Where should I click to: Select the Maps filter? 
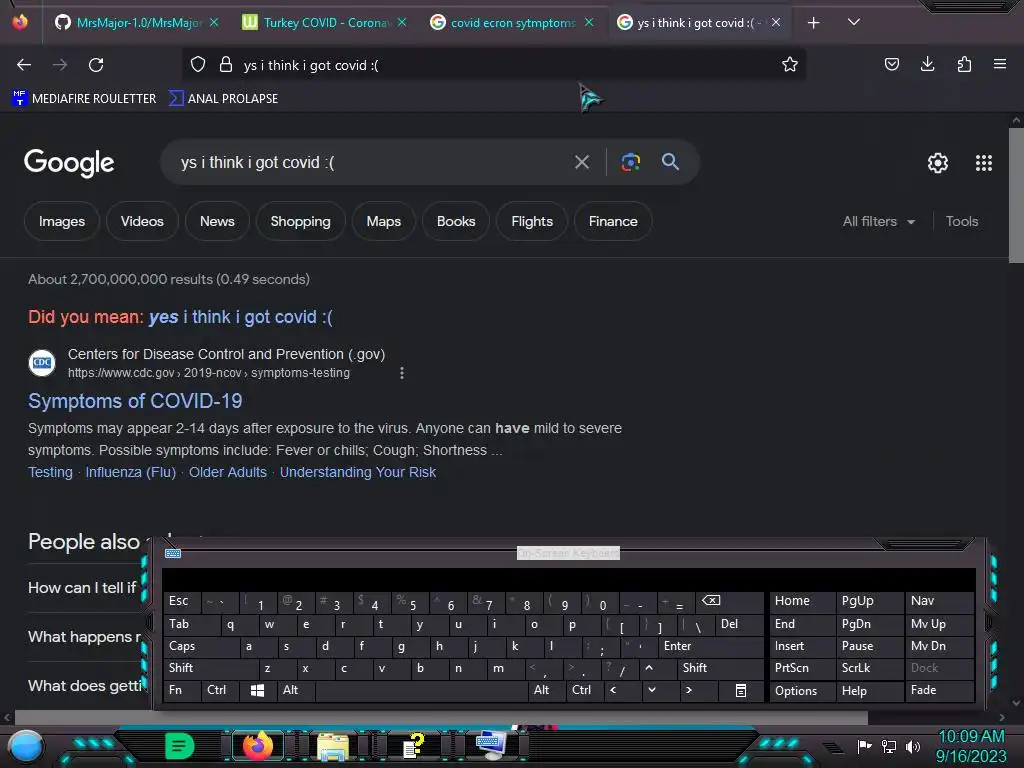coord(383,221)
